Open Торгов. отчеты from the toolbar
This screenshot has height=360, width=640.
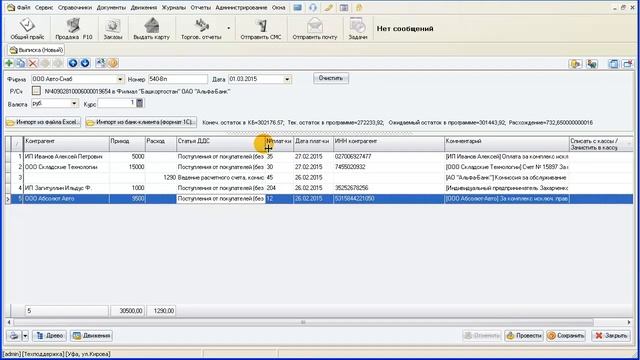201,29
